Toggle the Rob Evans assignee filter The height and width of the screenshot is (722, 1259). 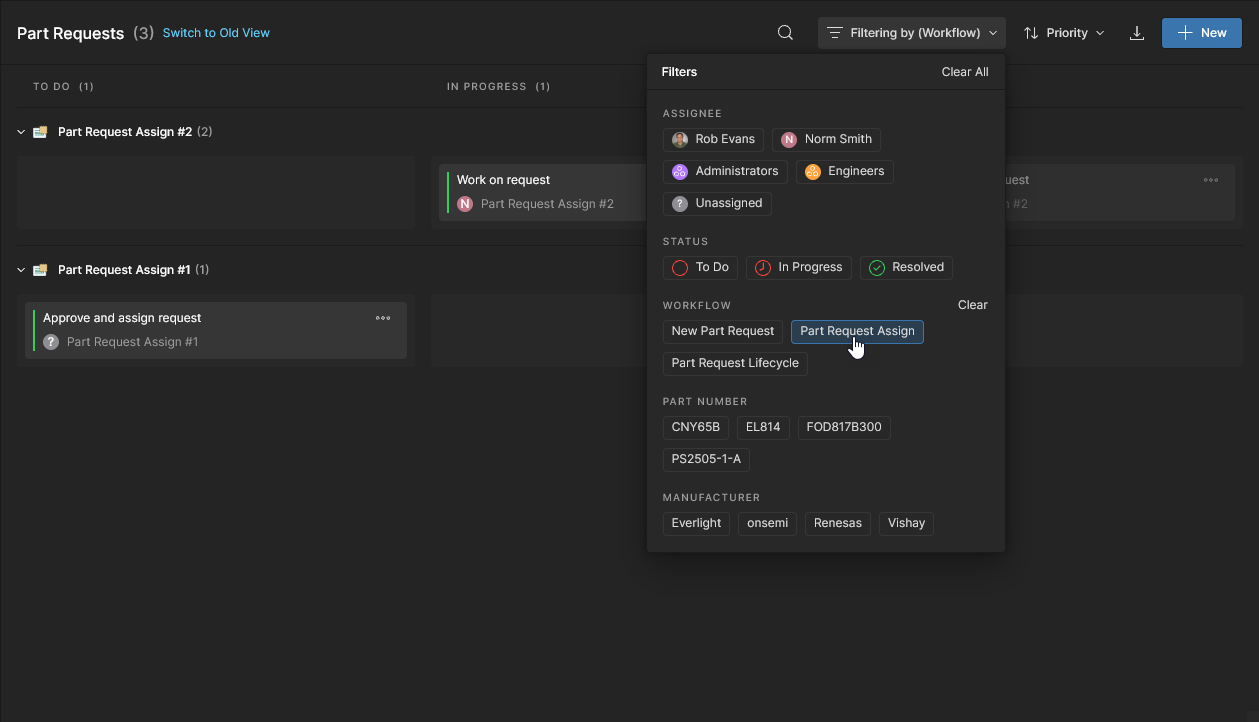(x=714, y=139)
